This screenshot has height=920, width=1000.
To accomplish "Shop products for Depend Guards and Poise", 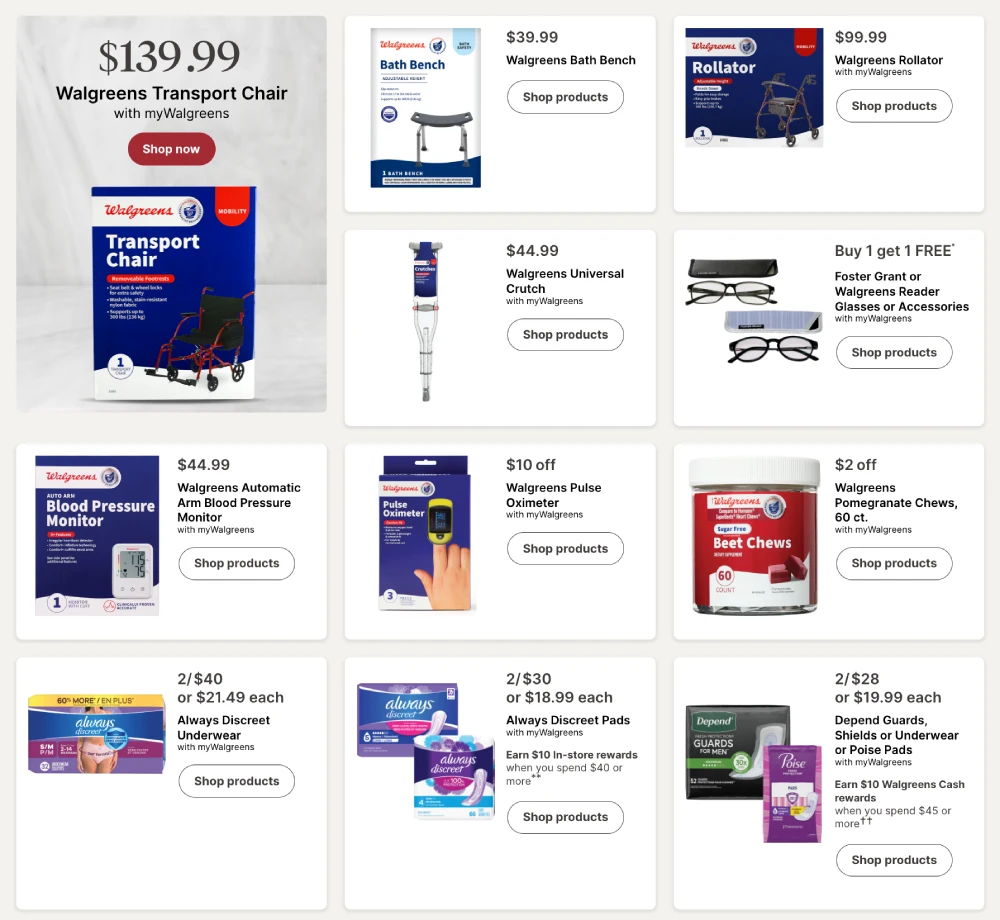I will (x=893, y=860).
